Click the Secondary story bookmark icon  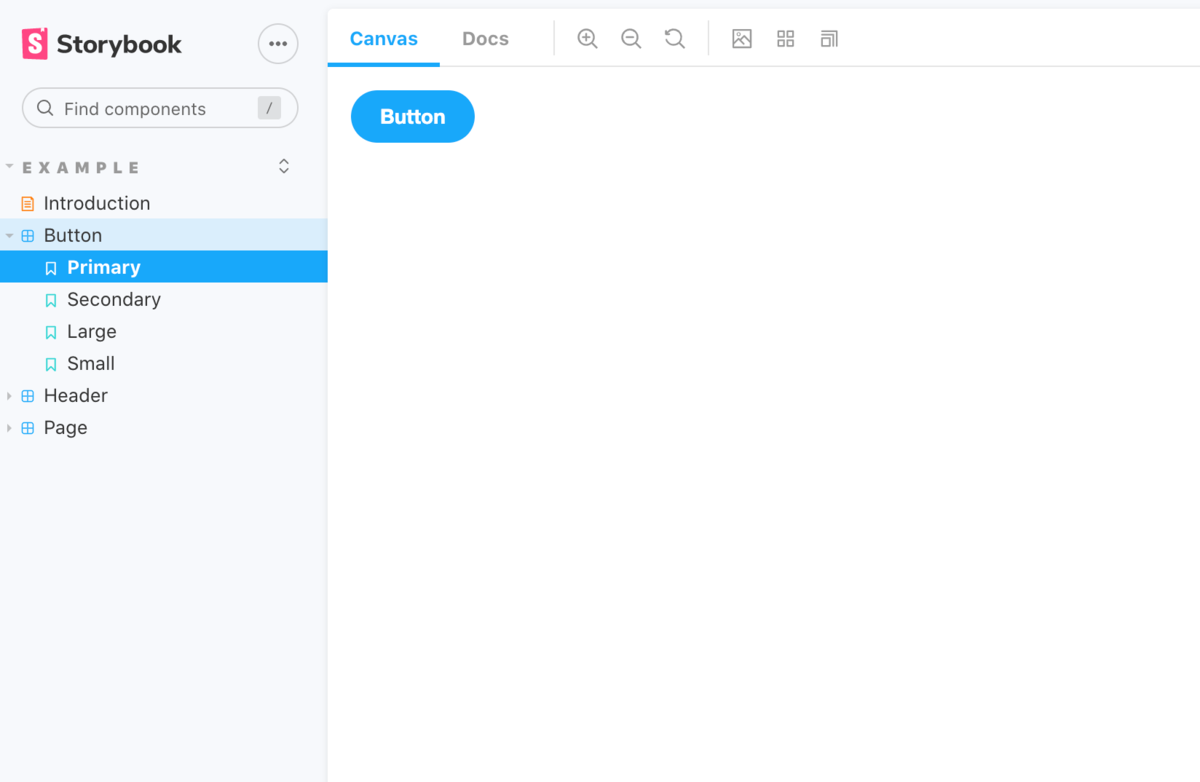point(51,300)
